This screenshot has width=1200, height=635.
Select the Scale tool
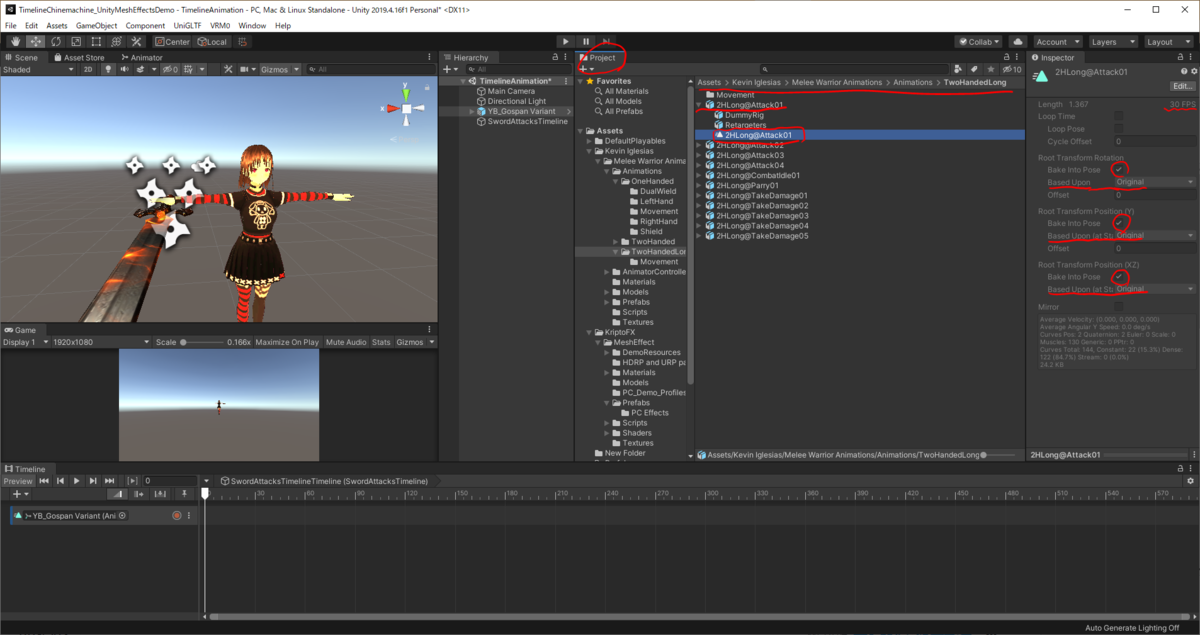[x=76, y=42]
